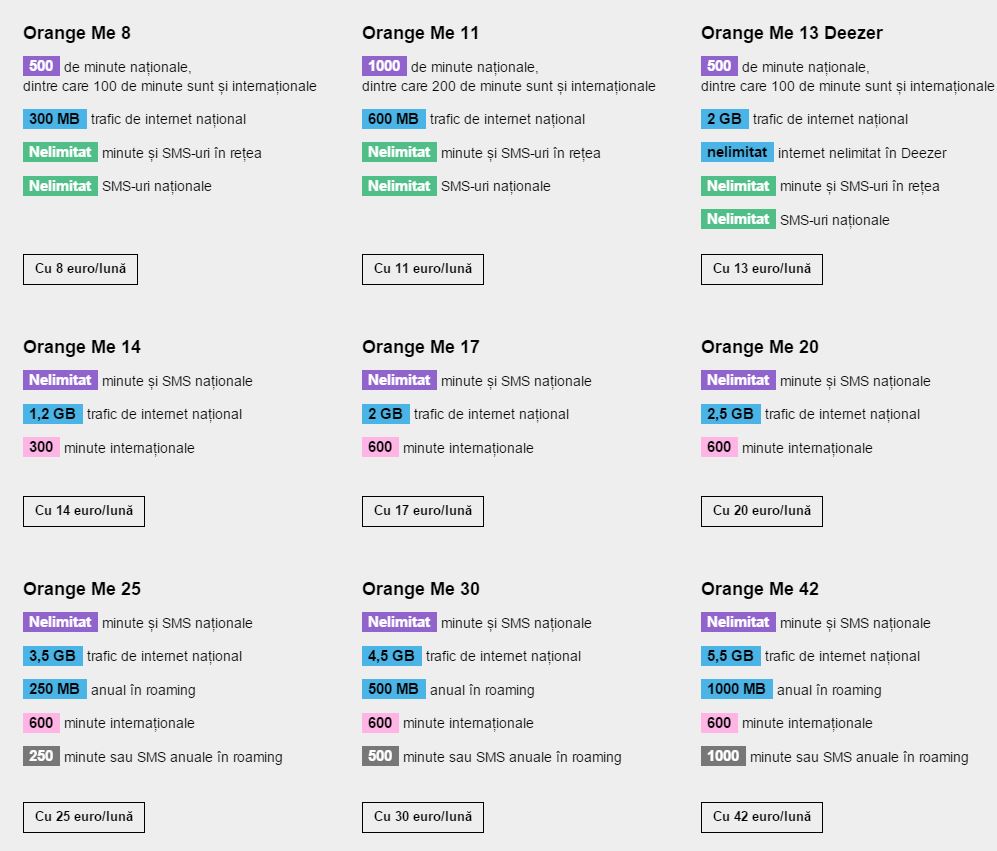Click the "Cu 20 euro/lună" button
Screen dimensions: 997x851
point(761,511)
